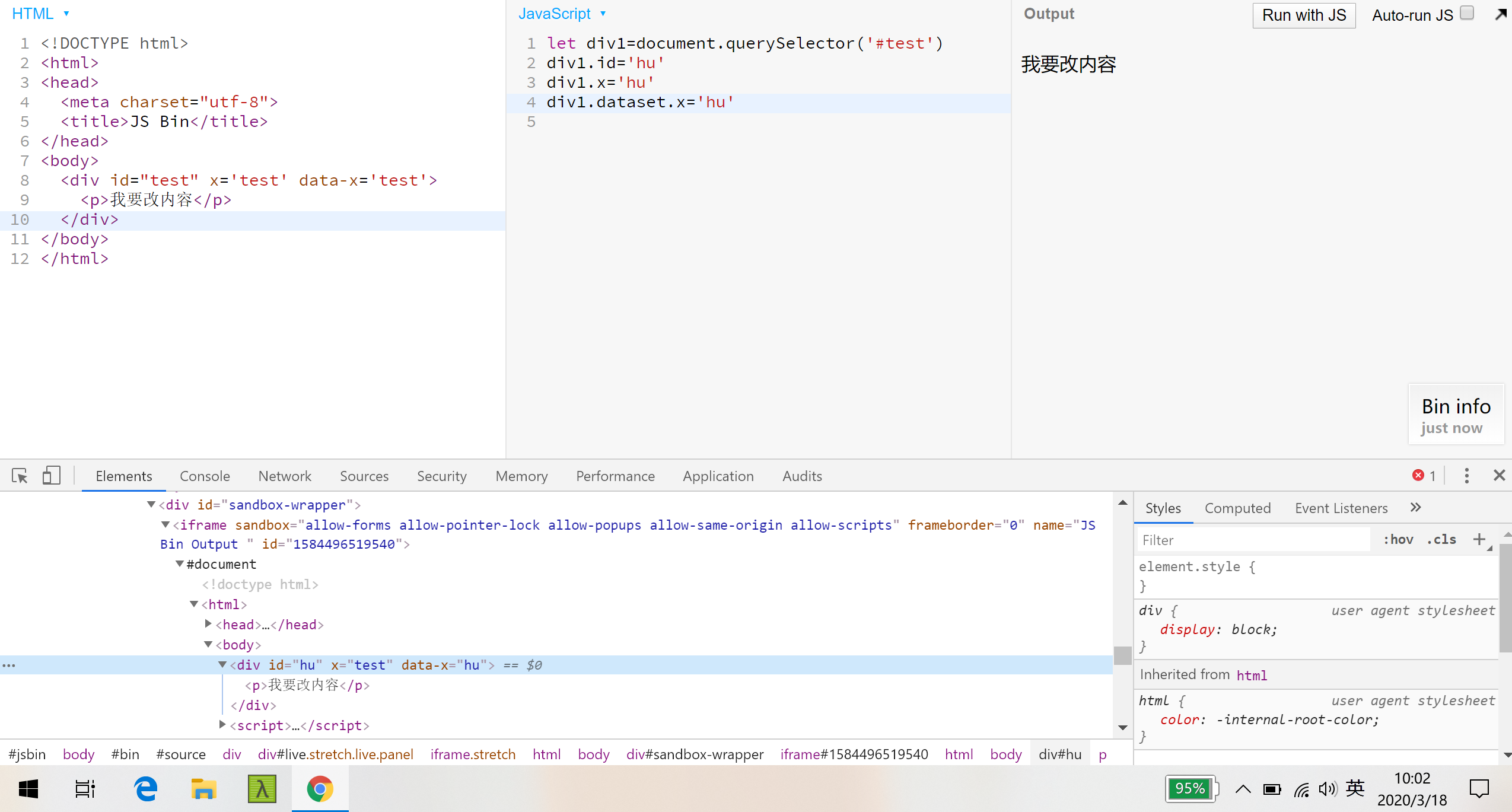This screenshot has width=1512, height=812.
Task: Toggle .cls element classes panel
Action: pyautogui.click(x=1441, y=540)
